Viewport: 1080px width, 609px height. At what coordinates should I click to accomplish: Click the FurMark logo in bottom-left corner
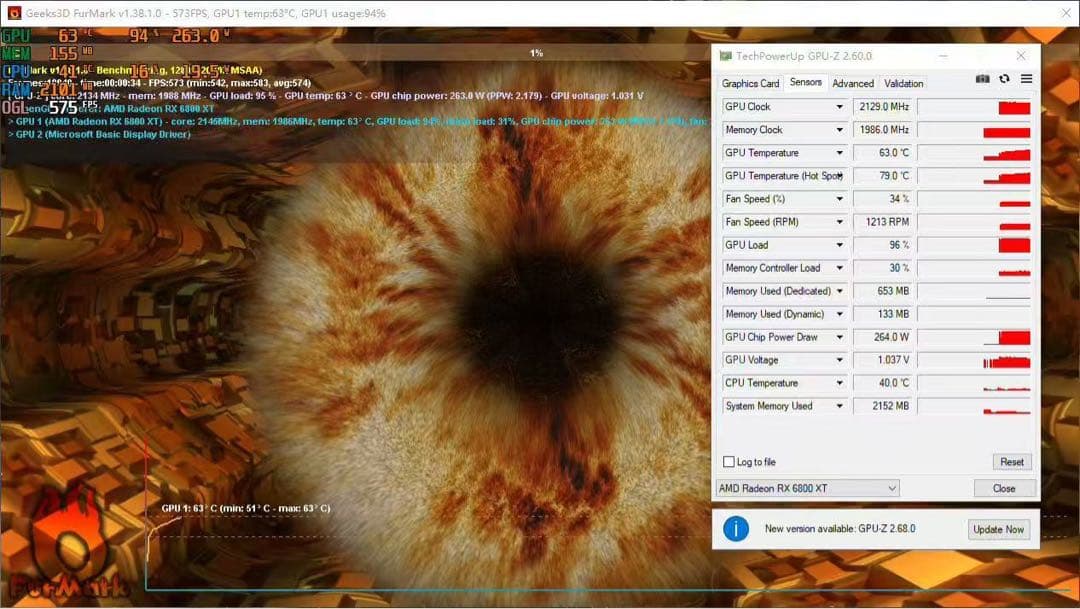(x=60, y=545)
